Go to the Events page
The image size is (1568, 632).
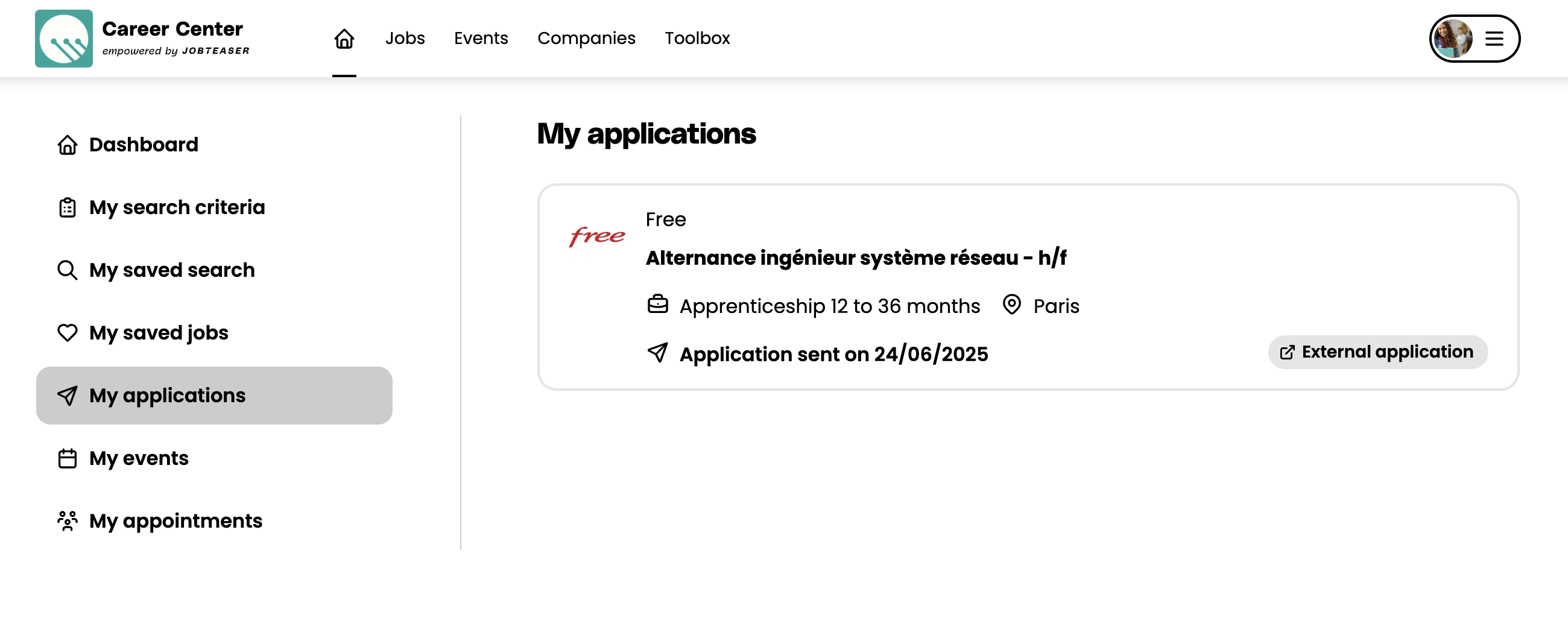480,39
